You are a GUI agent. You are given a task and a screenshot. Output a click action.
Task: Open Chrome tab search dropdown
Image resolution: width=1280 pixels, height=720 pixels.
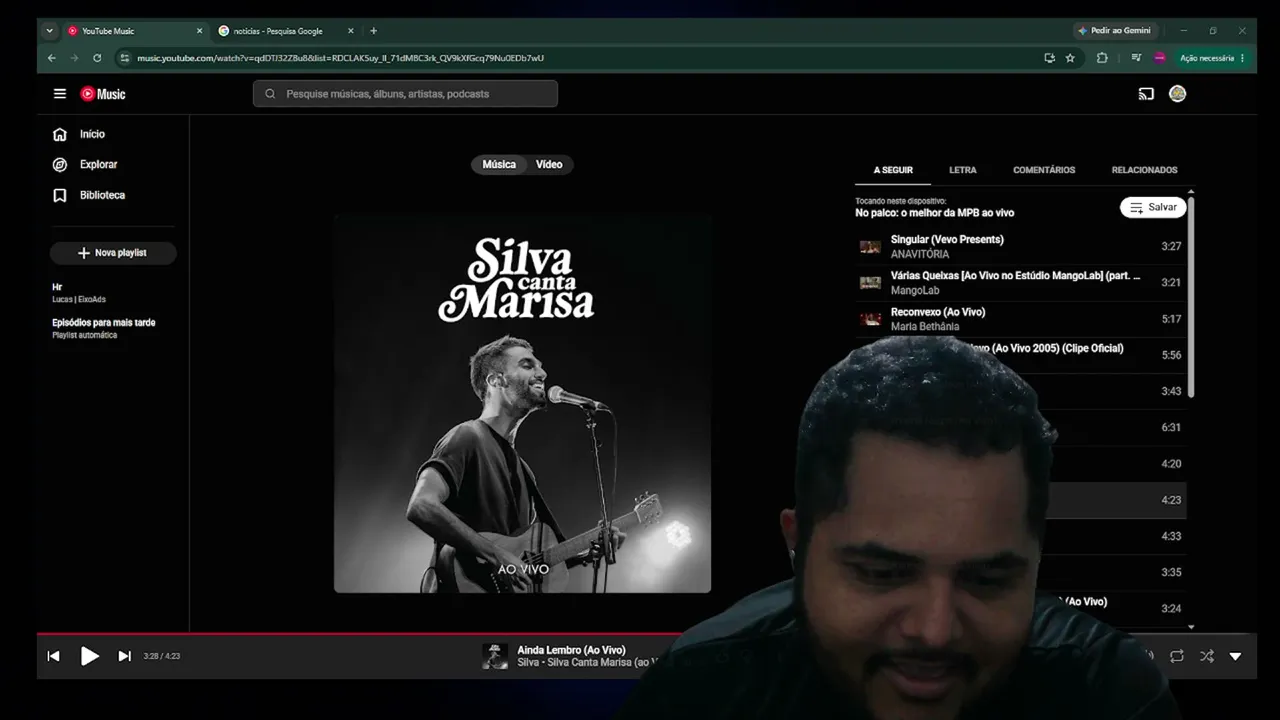click(50, 31)
